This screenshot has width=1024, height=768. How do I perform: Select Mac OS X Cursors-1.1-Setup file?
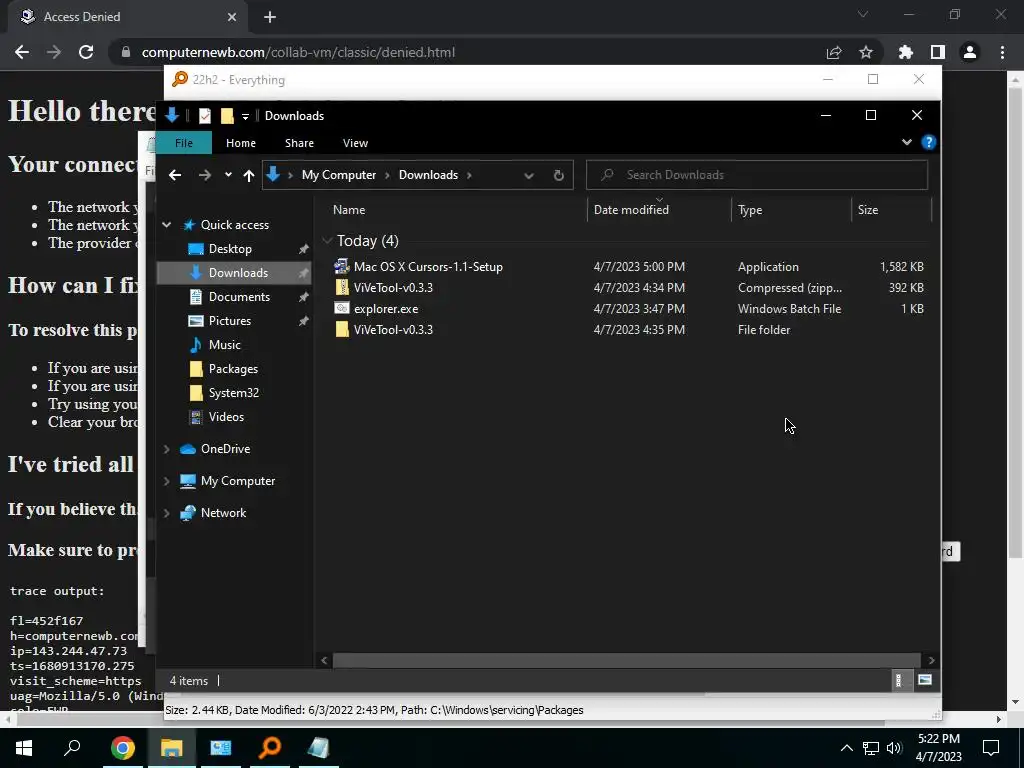click(428, 266)
